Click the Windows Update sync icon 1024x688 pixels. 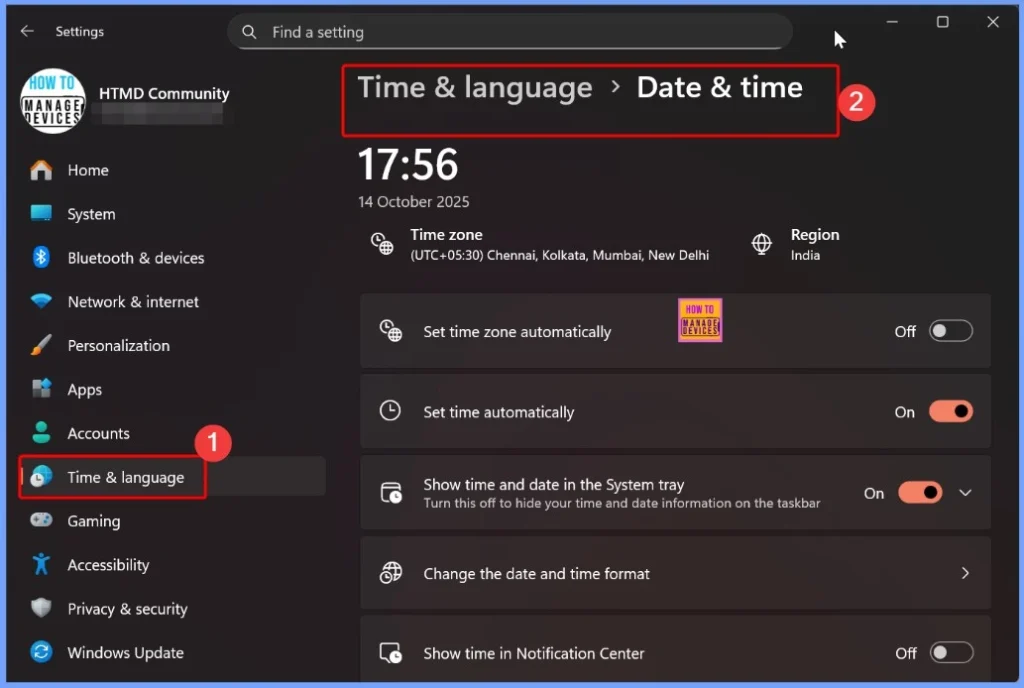(x=41, y=653)
